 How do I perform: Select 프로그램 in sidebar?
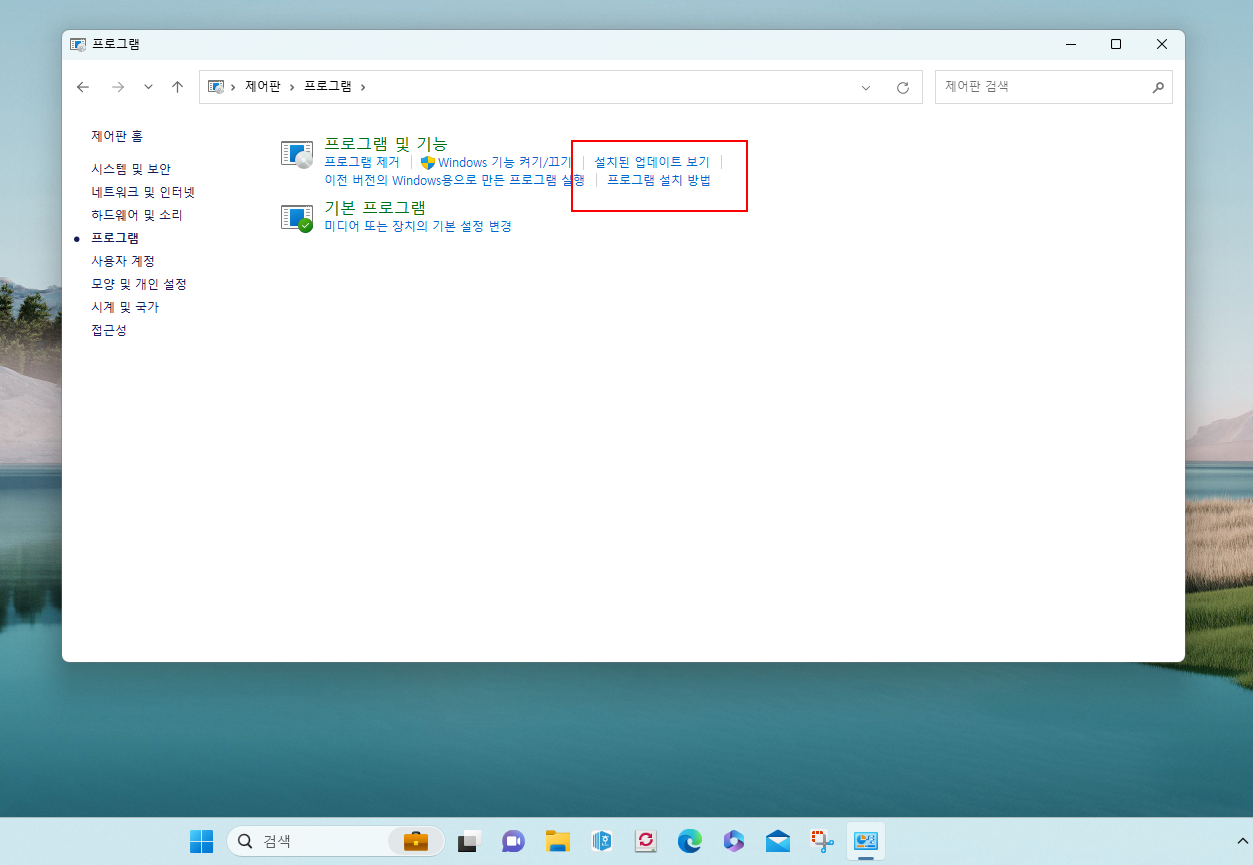pos(115,238)
